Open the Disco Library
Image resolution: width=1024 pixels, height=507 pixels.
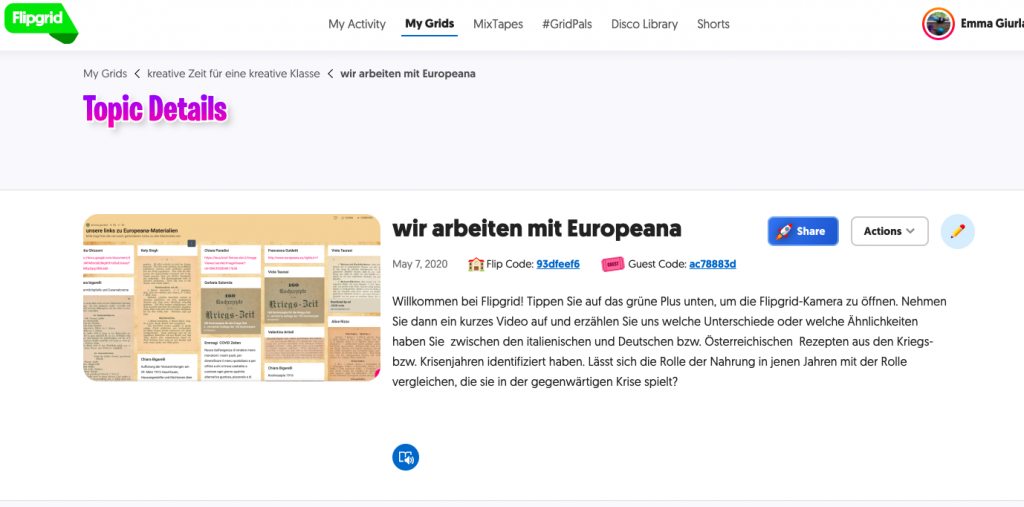[644, 24]
